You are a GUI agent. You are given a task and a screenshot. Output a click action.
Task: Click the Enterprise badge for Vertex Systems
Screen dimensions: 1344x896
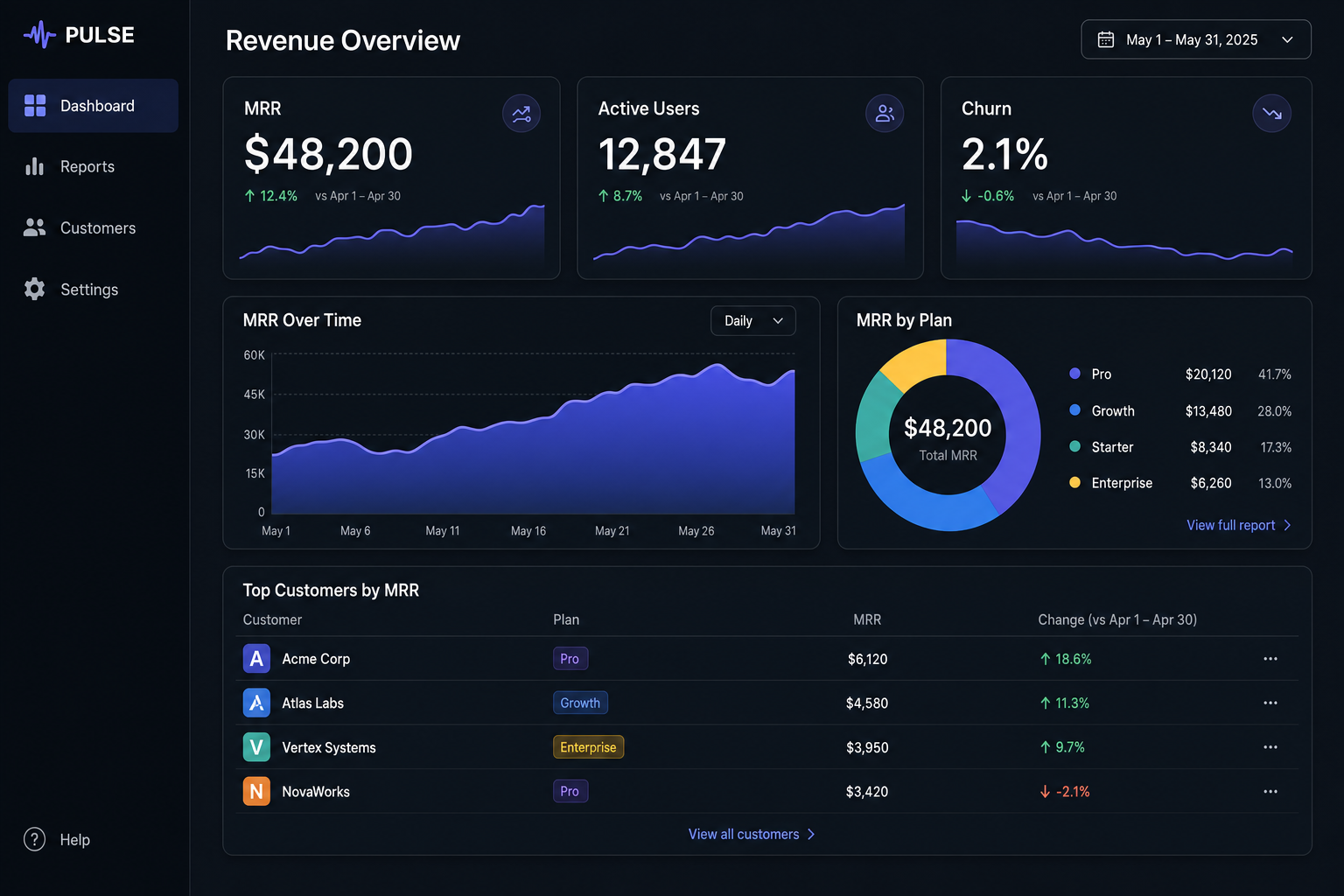[588, 747]
